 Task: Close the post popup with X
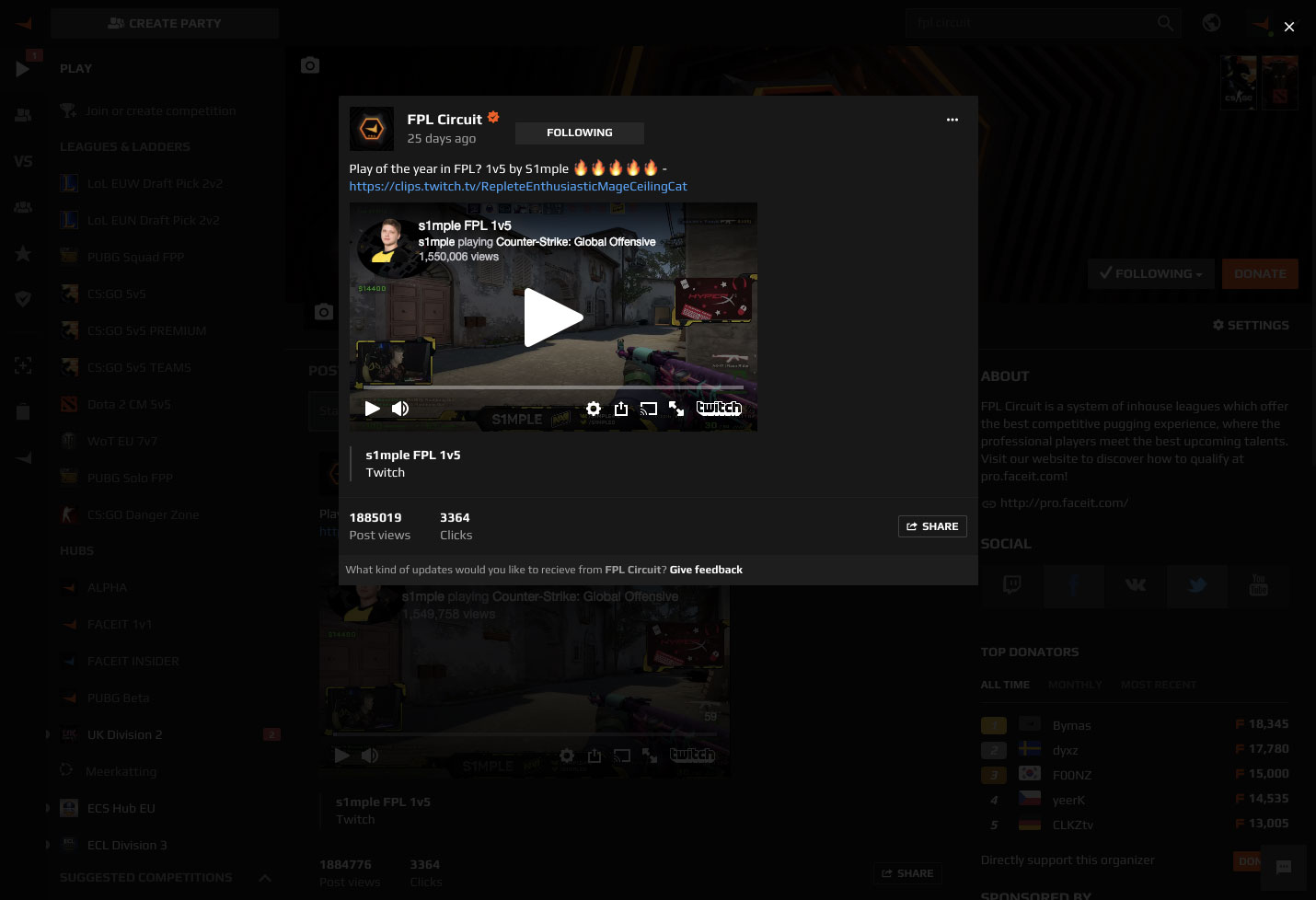pos(1289,27)
